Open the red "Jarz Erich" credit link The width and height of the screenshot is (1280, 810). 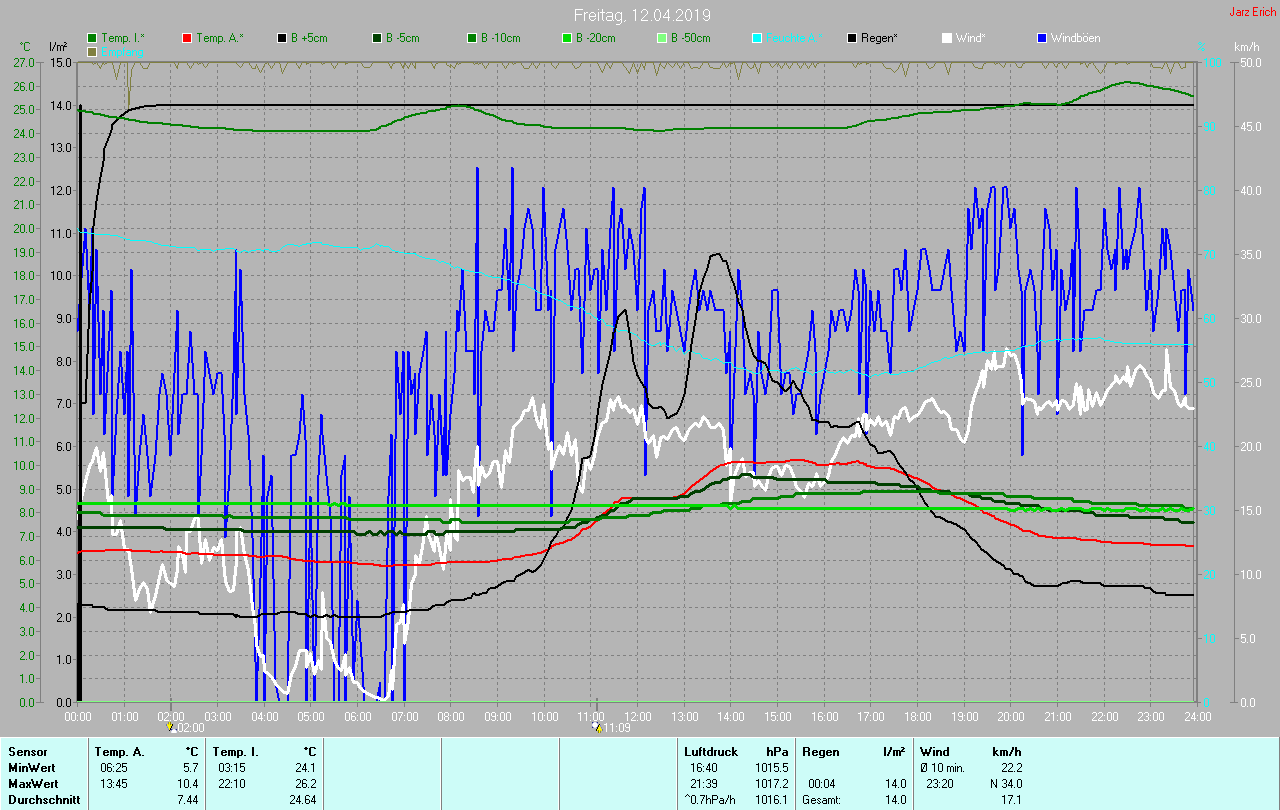point(1253,12)
